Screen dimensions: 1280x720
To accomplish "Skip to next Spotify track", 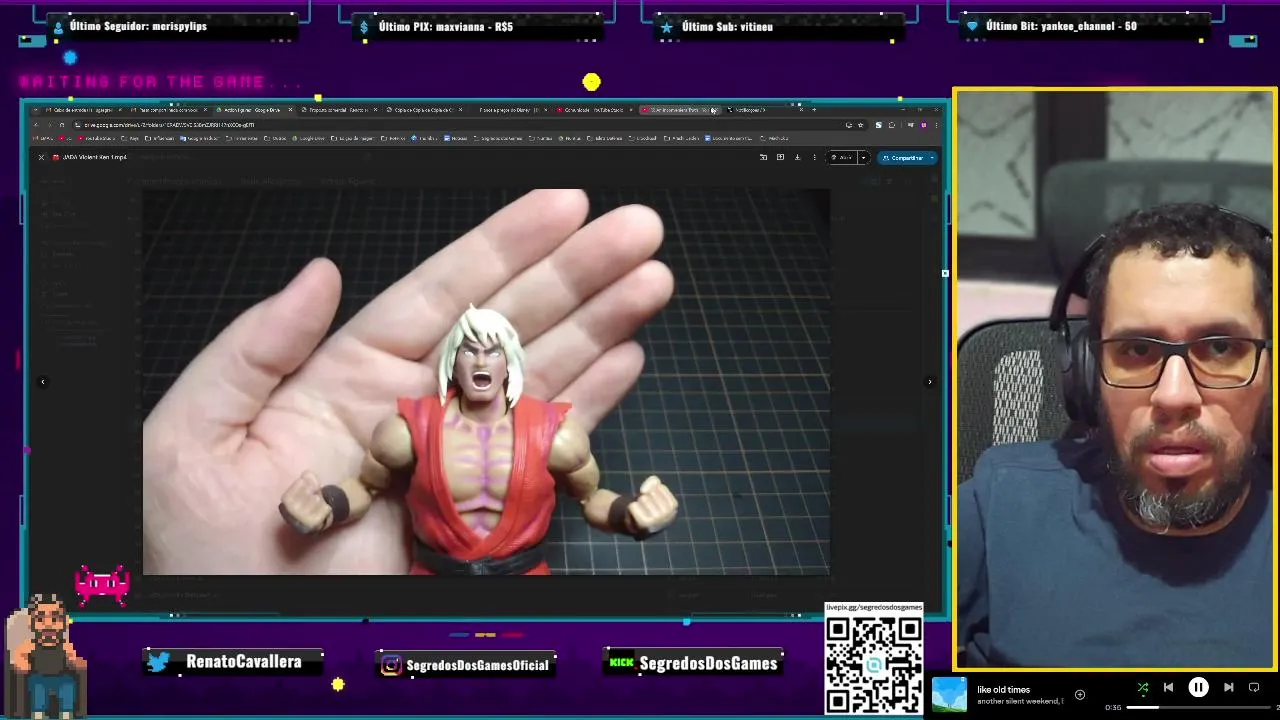I will coord(1229,687).
